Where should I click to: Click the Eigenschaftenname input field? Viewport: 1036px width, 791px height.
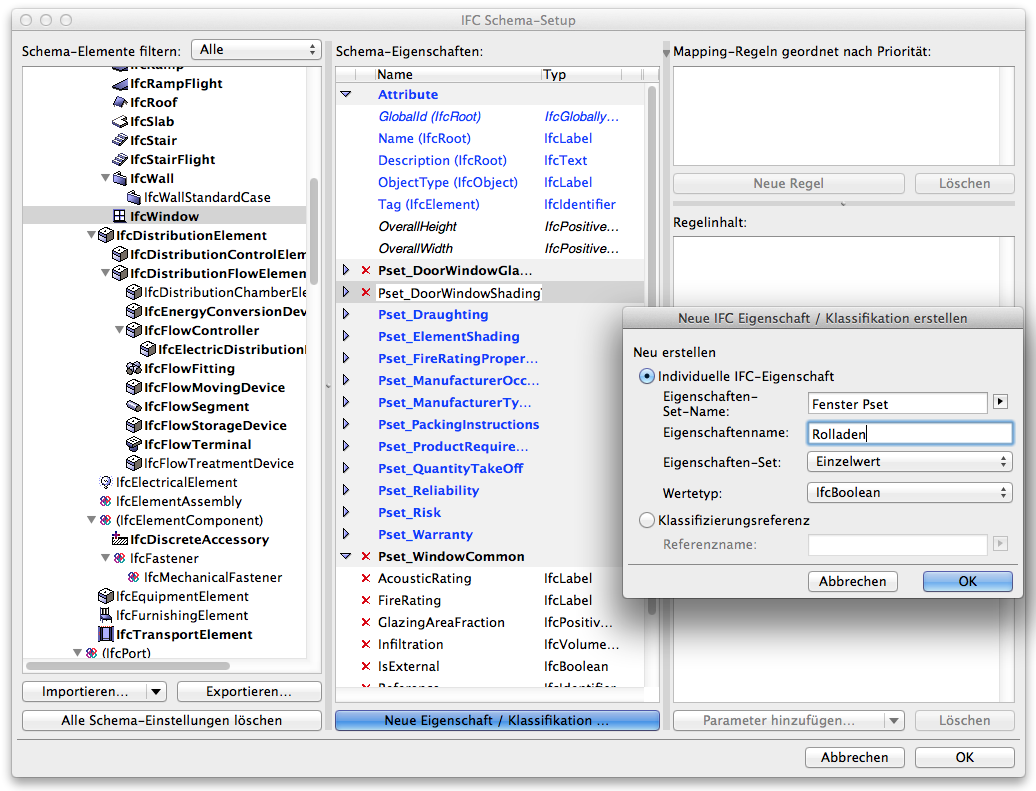pos(909,433)
